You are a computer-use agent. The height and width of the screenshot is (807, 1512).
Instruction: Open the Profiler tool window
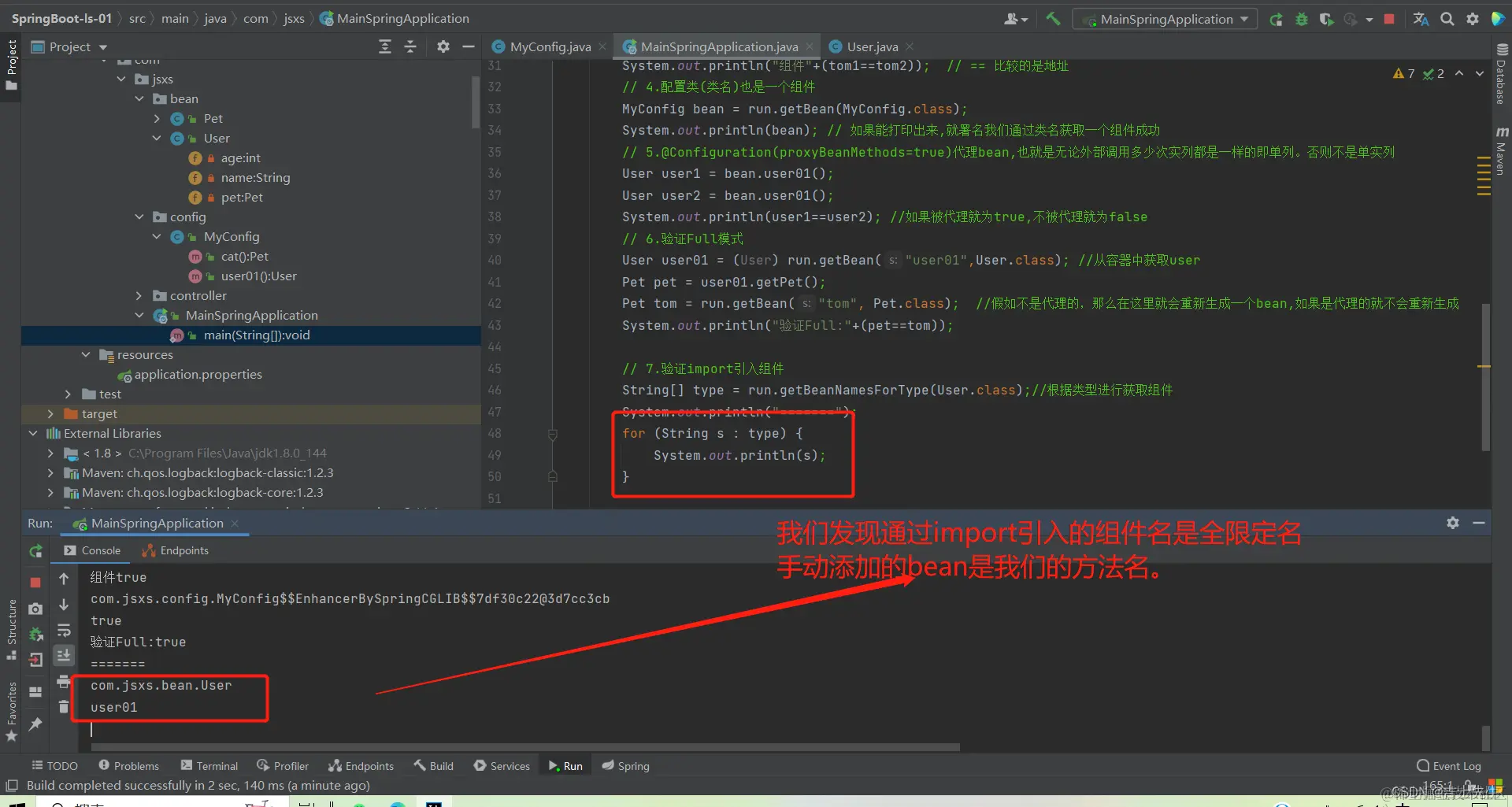(x=283, y=765)
